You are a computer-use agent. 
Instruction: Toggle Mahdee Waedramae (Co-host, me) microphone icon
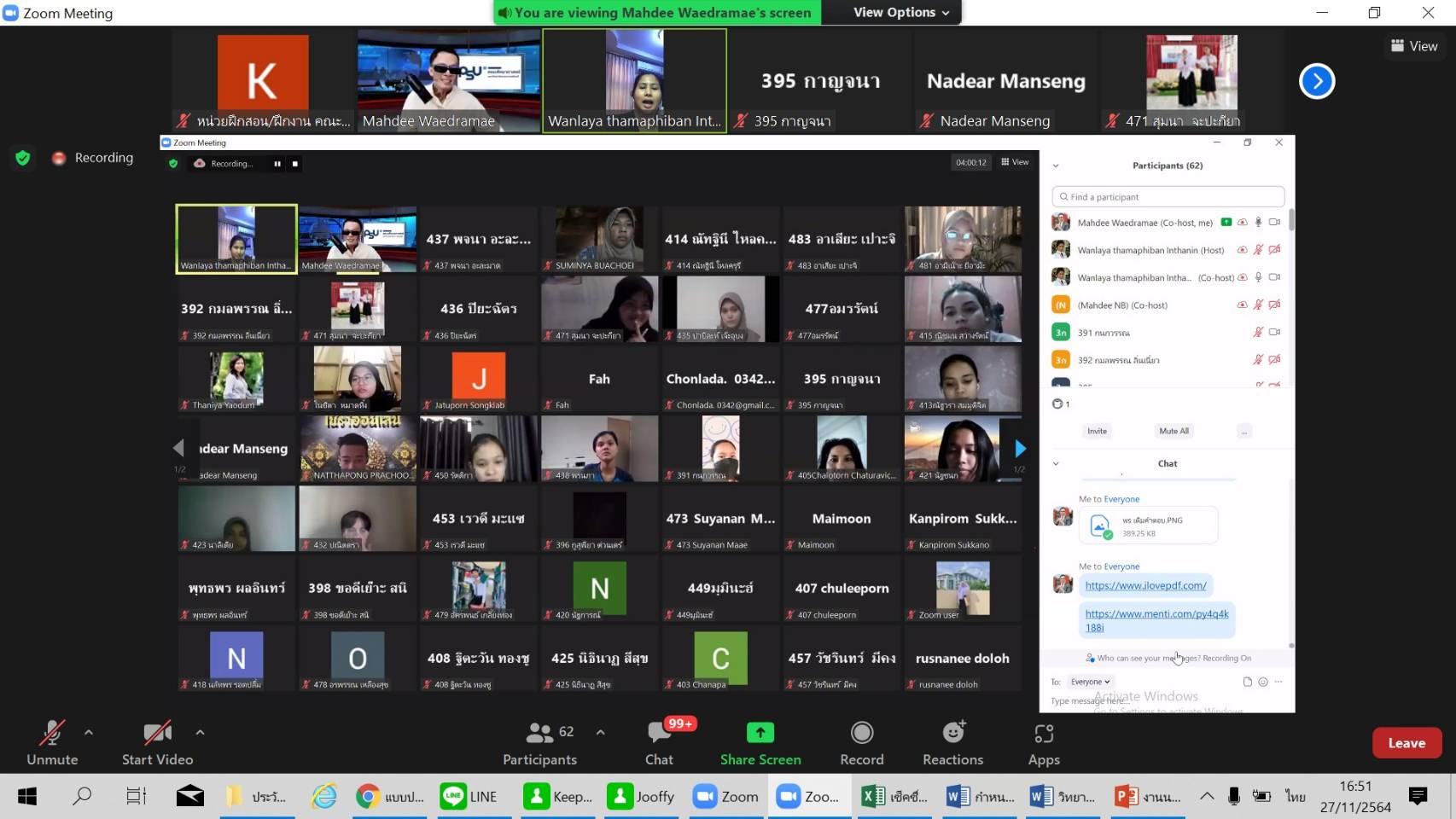click(1258, 223)
